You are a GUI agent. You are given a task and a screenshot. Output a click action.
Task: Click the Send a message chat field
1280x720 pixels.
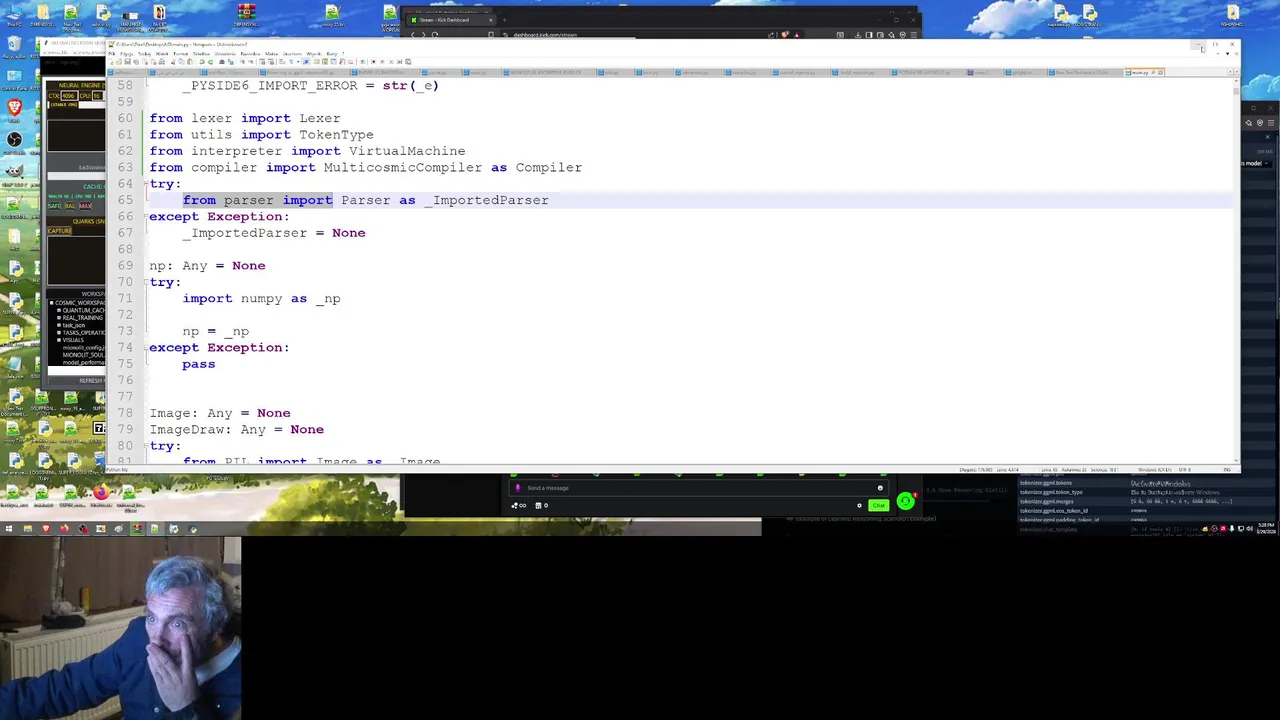[x=700, y=488]
